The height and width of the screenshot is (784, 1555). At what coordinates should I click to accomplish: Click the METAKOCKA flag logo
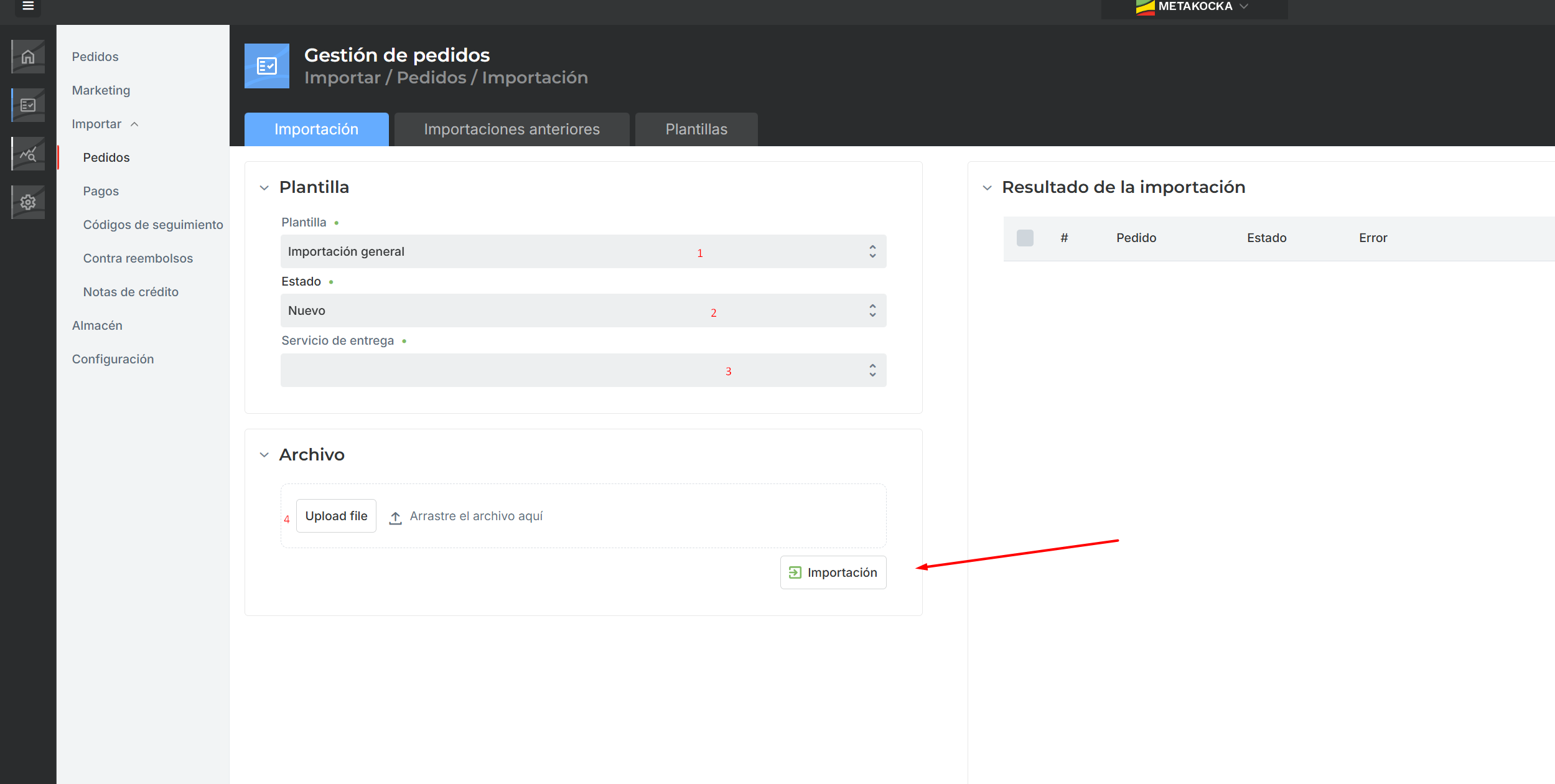[1144, 7]
